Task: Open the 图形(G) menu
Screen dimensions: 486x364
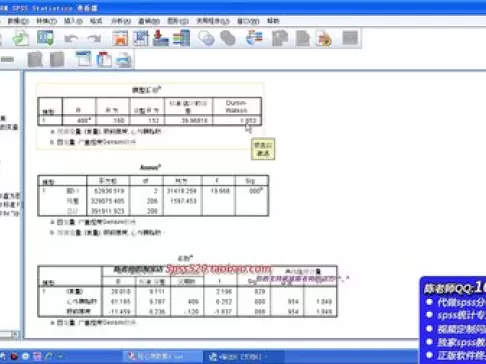Action: (178, 21)
